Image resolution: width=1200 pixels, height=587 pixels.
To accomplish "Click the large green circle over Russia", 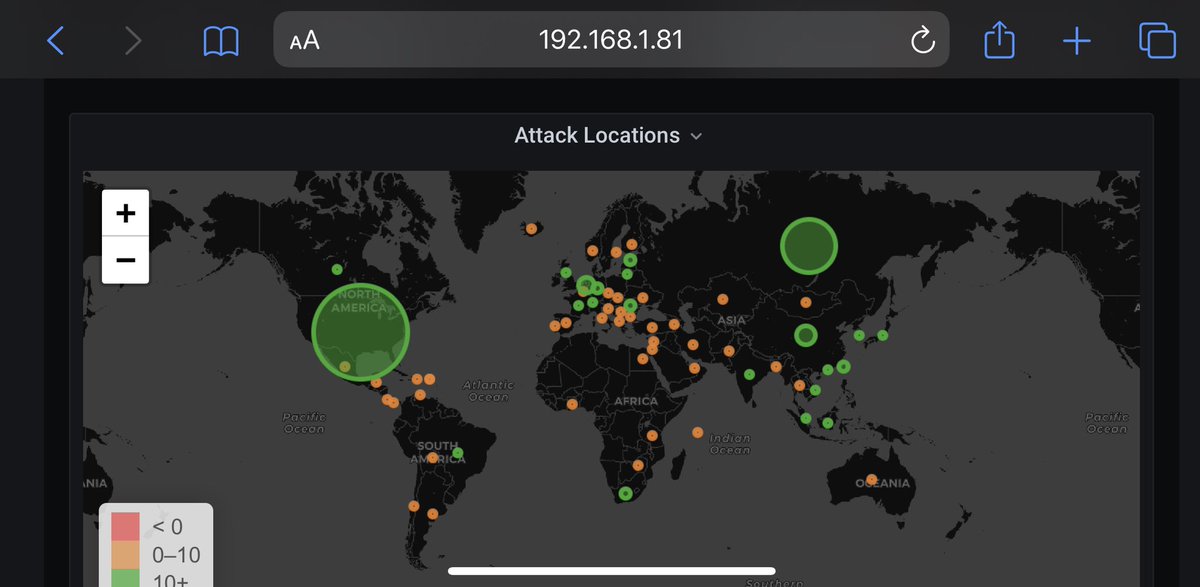I will click(808, 245).
